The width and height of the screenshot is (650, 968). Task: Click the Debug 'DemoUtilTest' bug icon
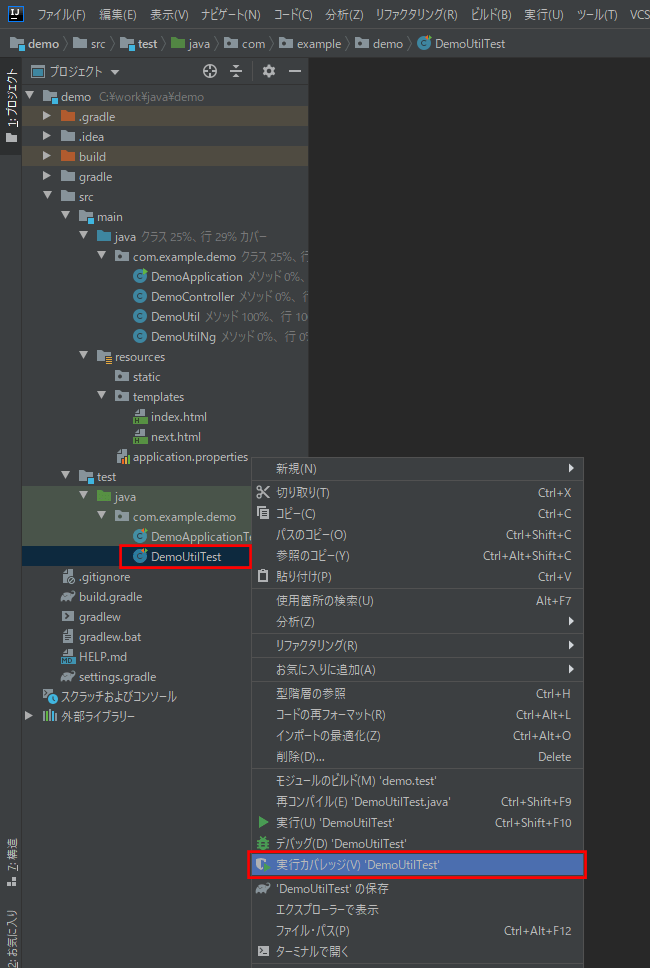point(263,844)
